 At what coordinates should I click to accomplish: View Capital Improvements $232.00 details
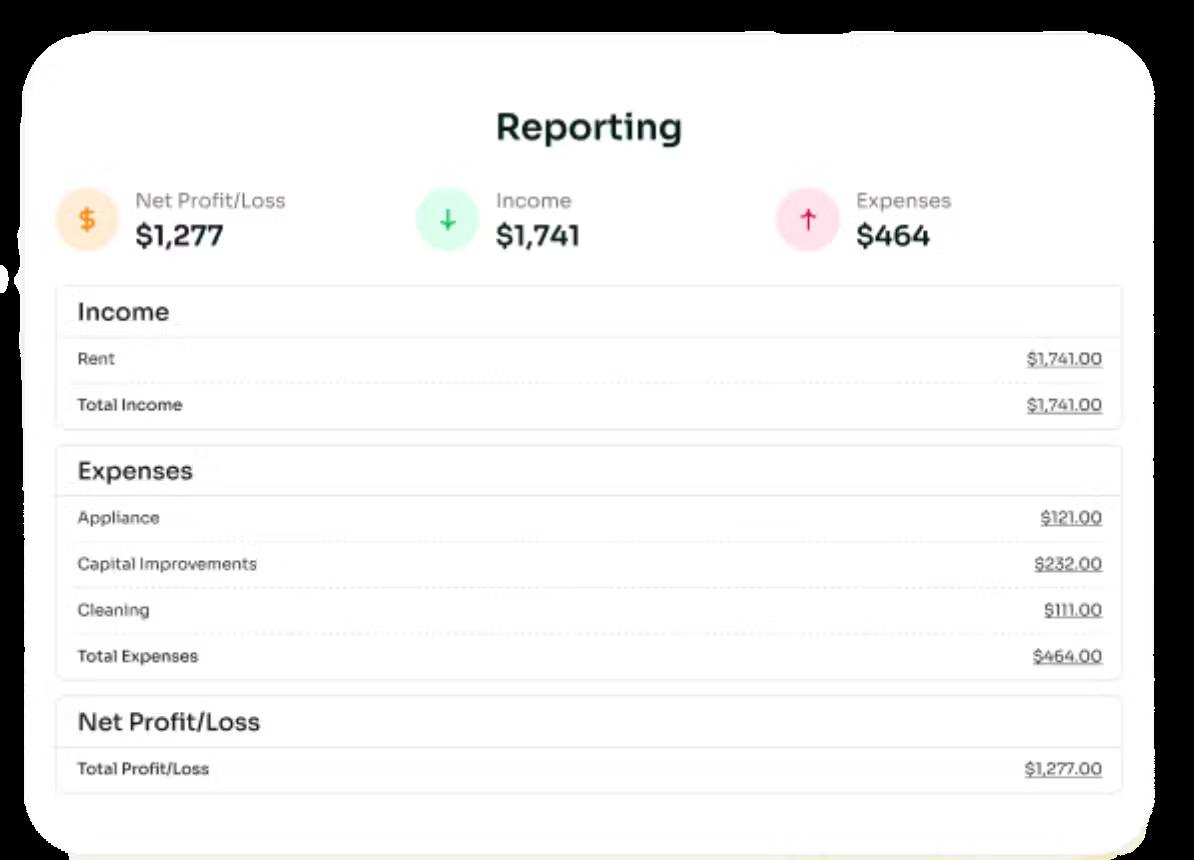coord(1068,564)
